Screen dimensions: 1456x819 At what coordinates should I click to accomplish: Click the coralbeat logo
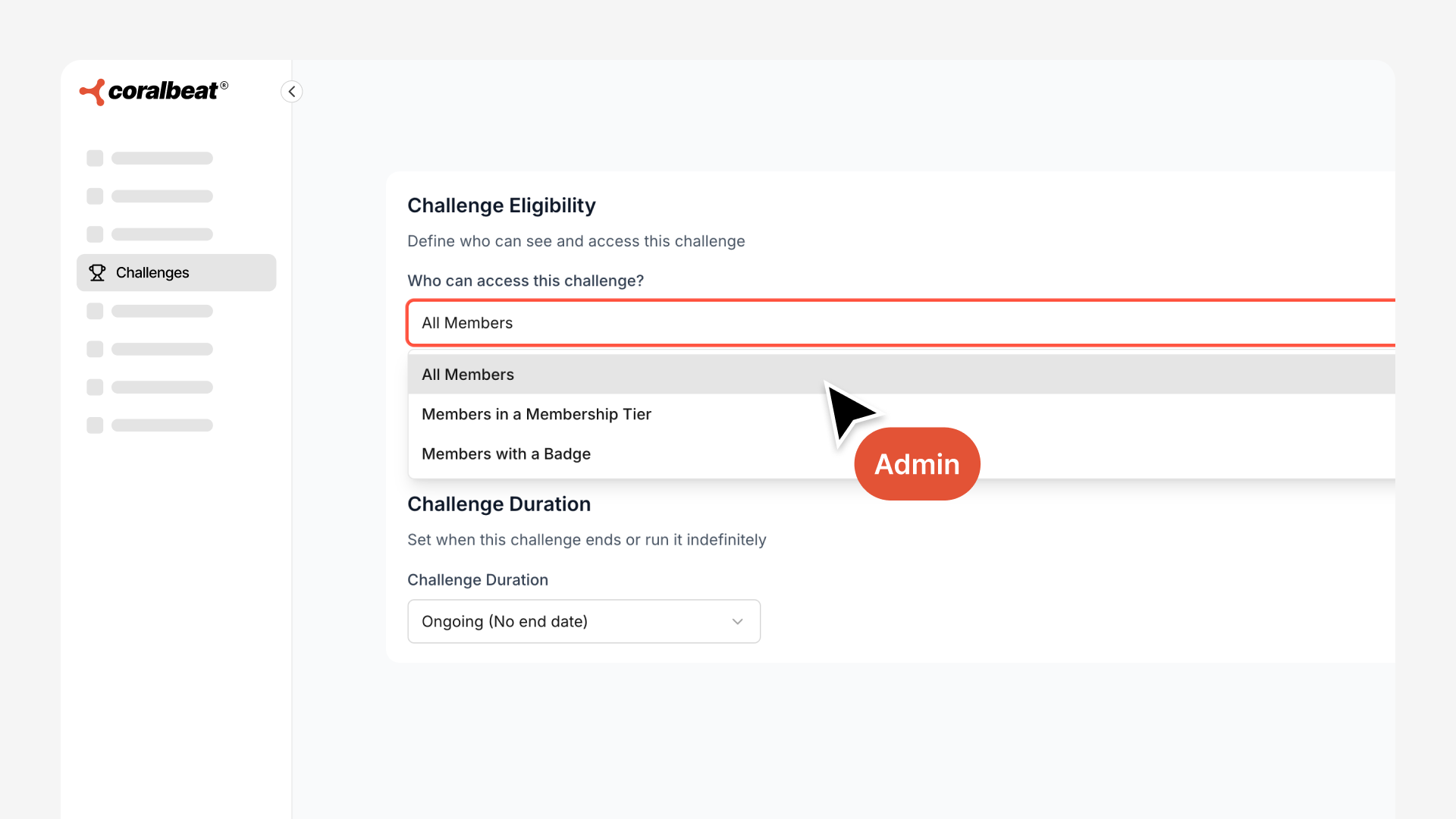pos(153,92)
